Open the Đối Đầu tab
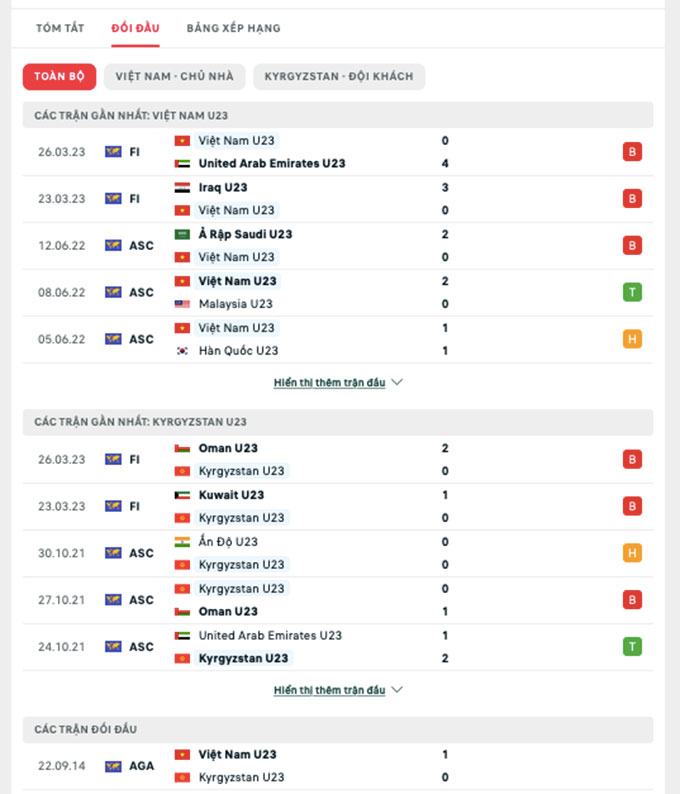 tap(135, 28)
